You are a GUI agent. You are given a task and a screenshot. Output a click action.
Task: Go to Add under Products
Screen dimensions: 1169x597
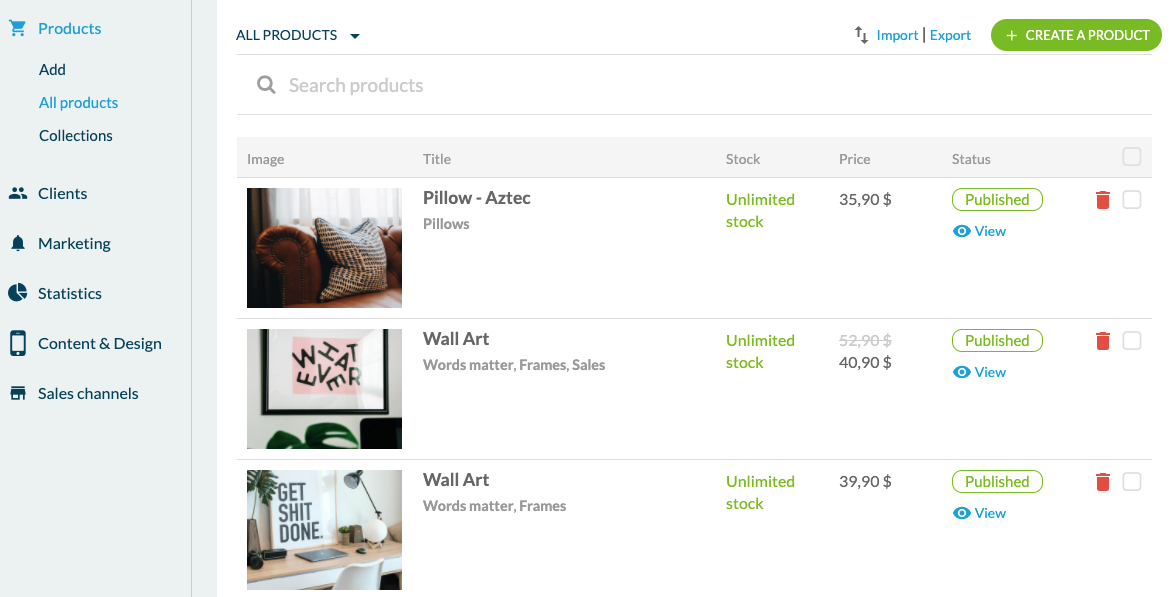[x=52, y=70]
